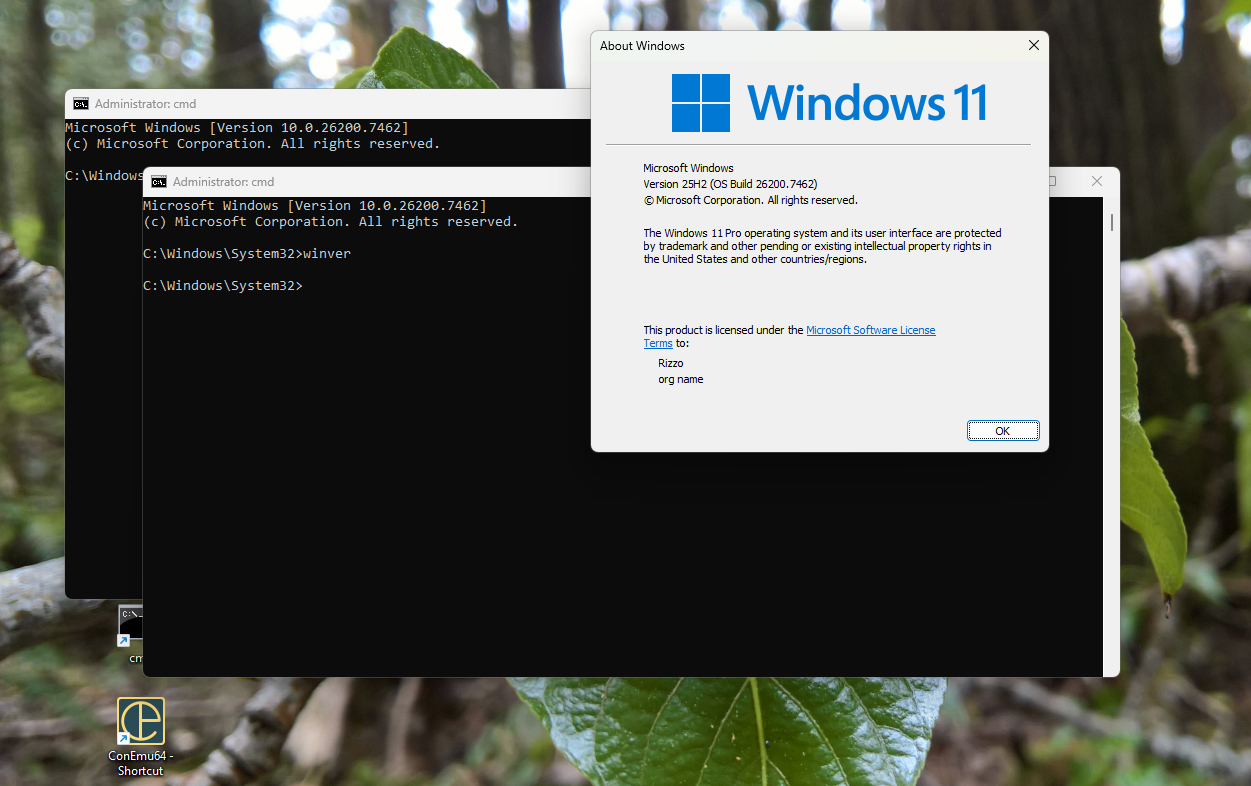Click the ConEmu64 - Shortcut label text
The height and width of the screenshot is (786, 1251).
click(141, 763)
